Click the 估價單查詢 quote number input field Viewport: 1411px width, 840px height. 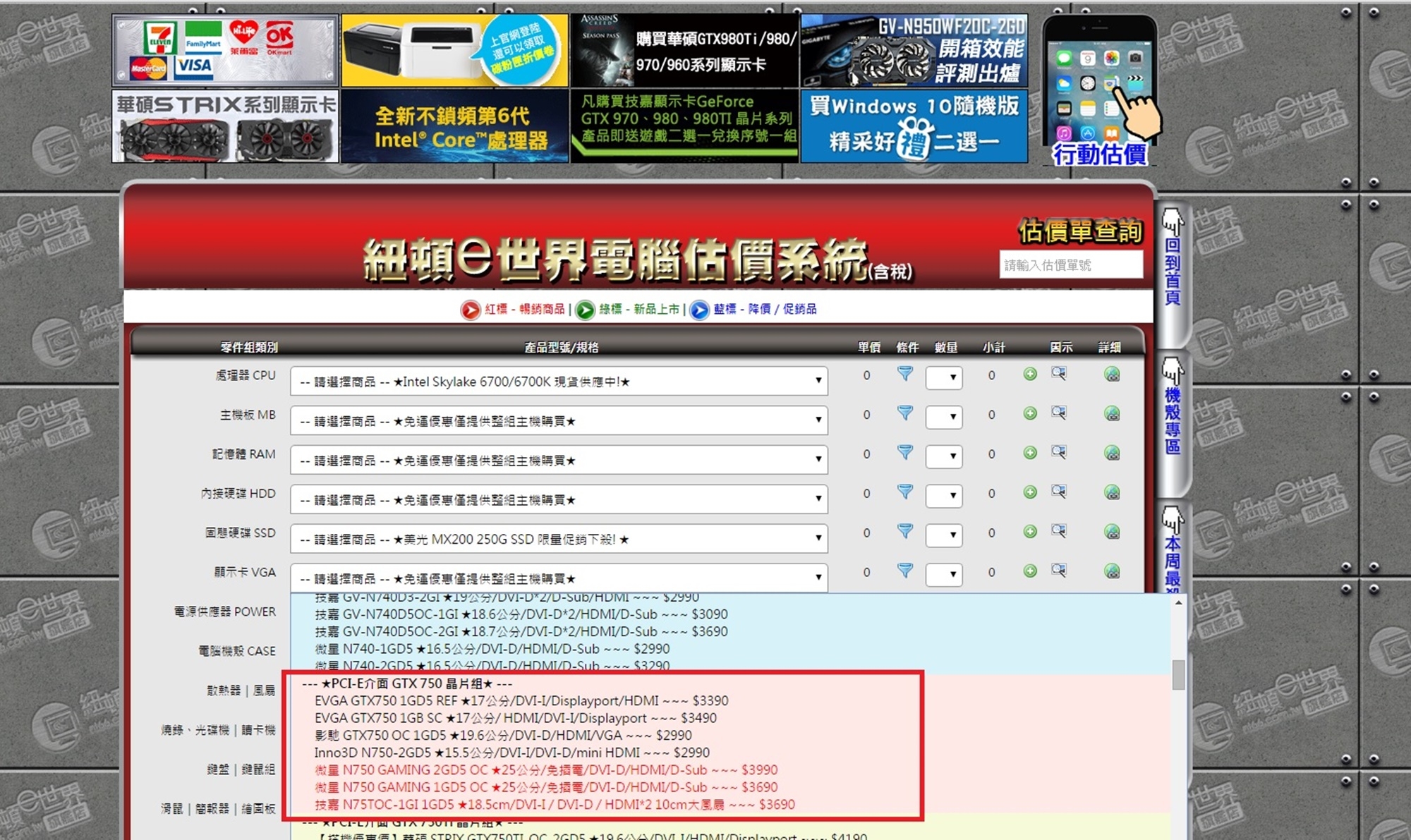point(1071,264)
